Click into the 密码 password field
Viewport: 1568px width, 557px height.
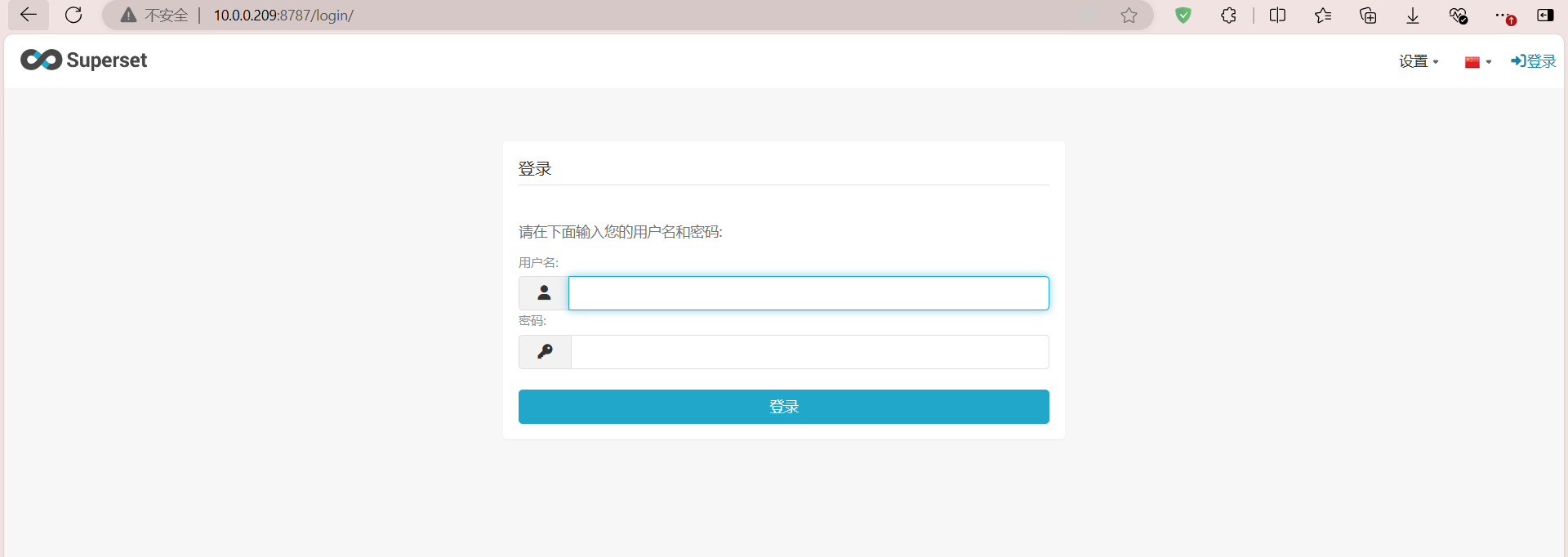pos(809,352)
